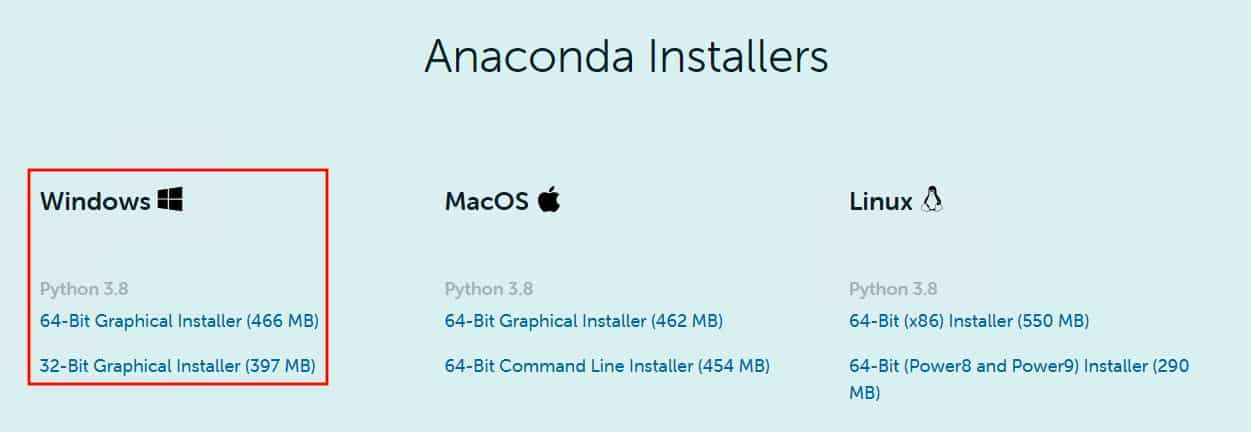Download Windows 64-Bit Graphical Installer (466 MB)
The width and height of the screenshot is (1251, 432).
pos(179,321)
